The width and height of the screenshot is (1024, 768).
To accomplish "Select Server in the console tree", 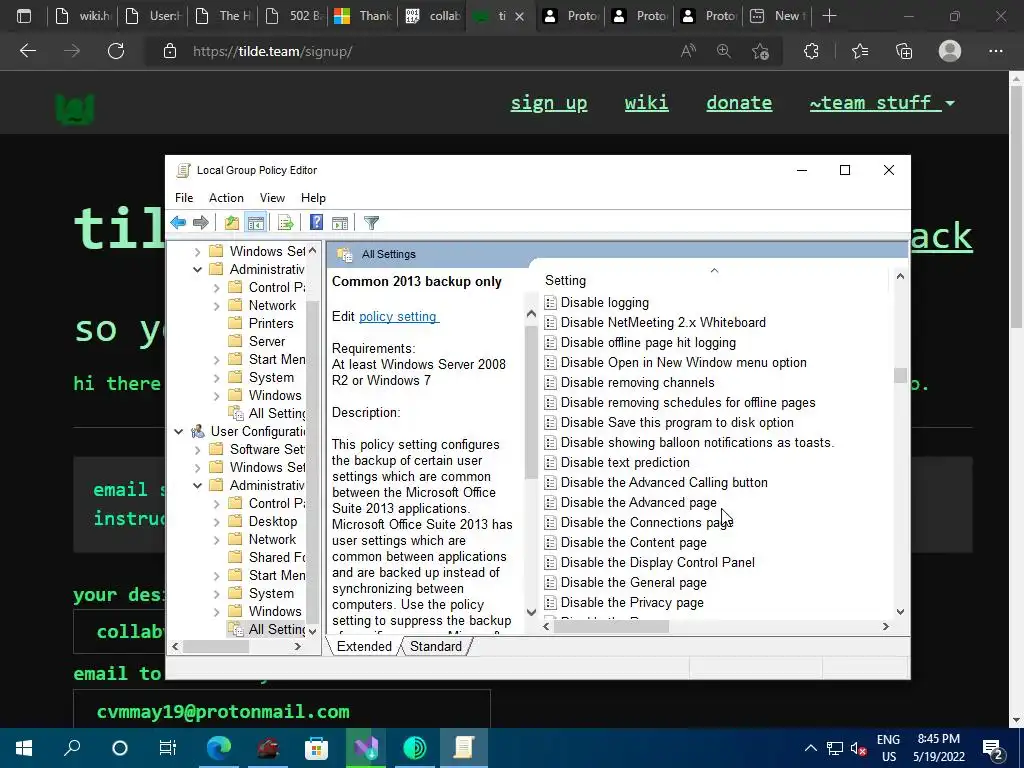I will tap(266, 342).
